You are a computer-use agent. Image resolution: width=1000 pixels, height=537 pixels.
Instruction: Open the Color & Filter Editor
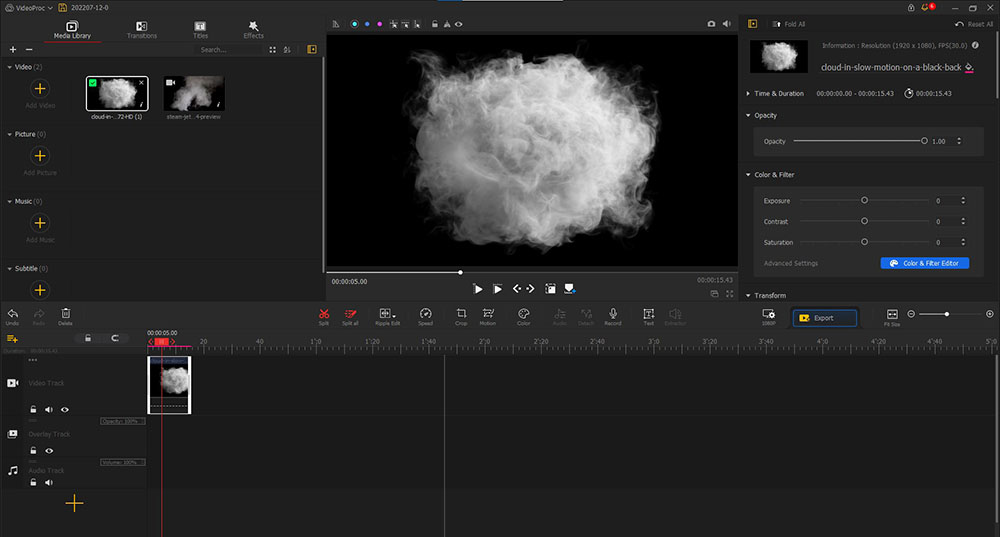point(925,263)
